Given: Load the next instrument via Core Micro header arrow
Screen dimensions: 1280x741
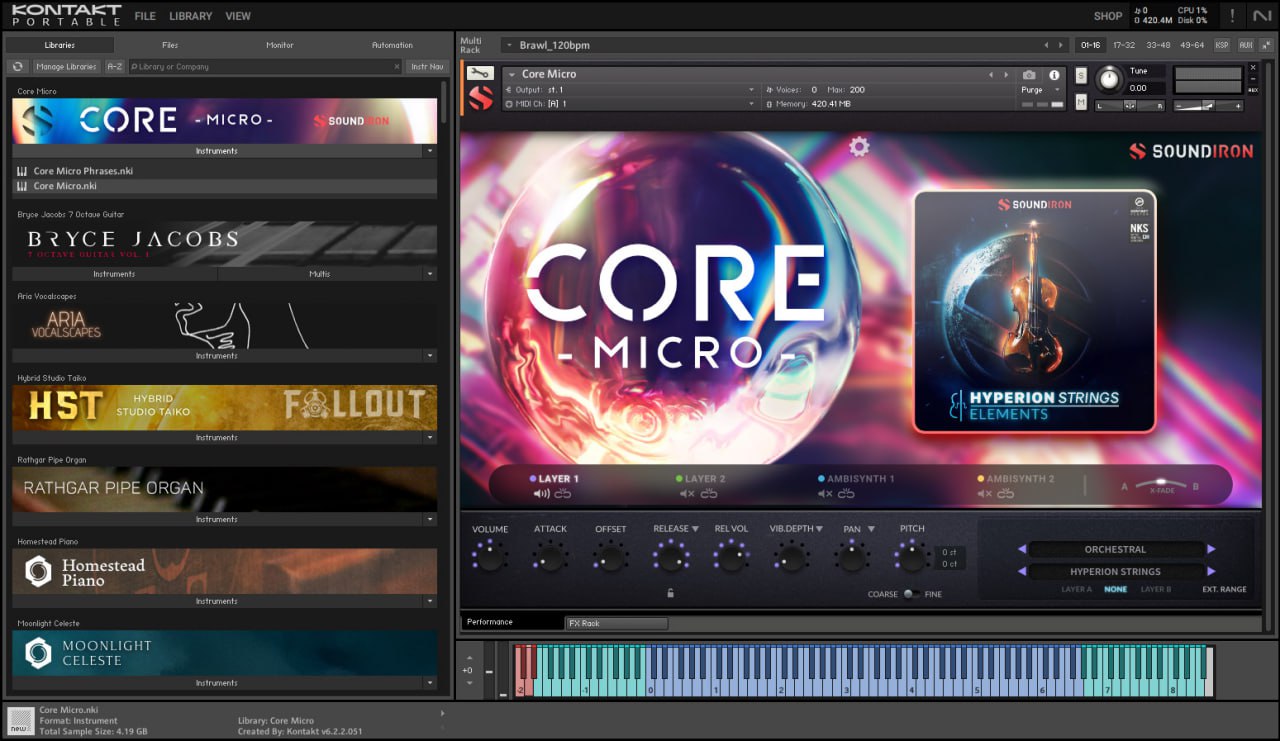Looking at the screenshot, I should pos(1006,75).
